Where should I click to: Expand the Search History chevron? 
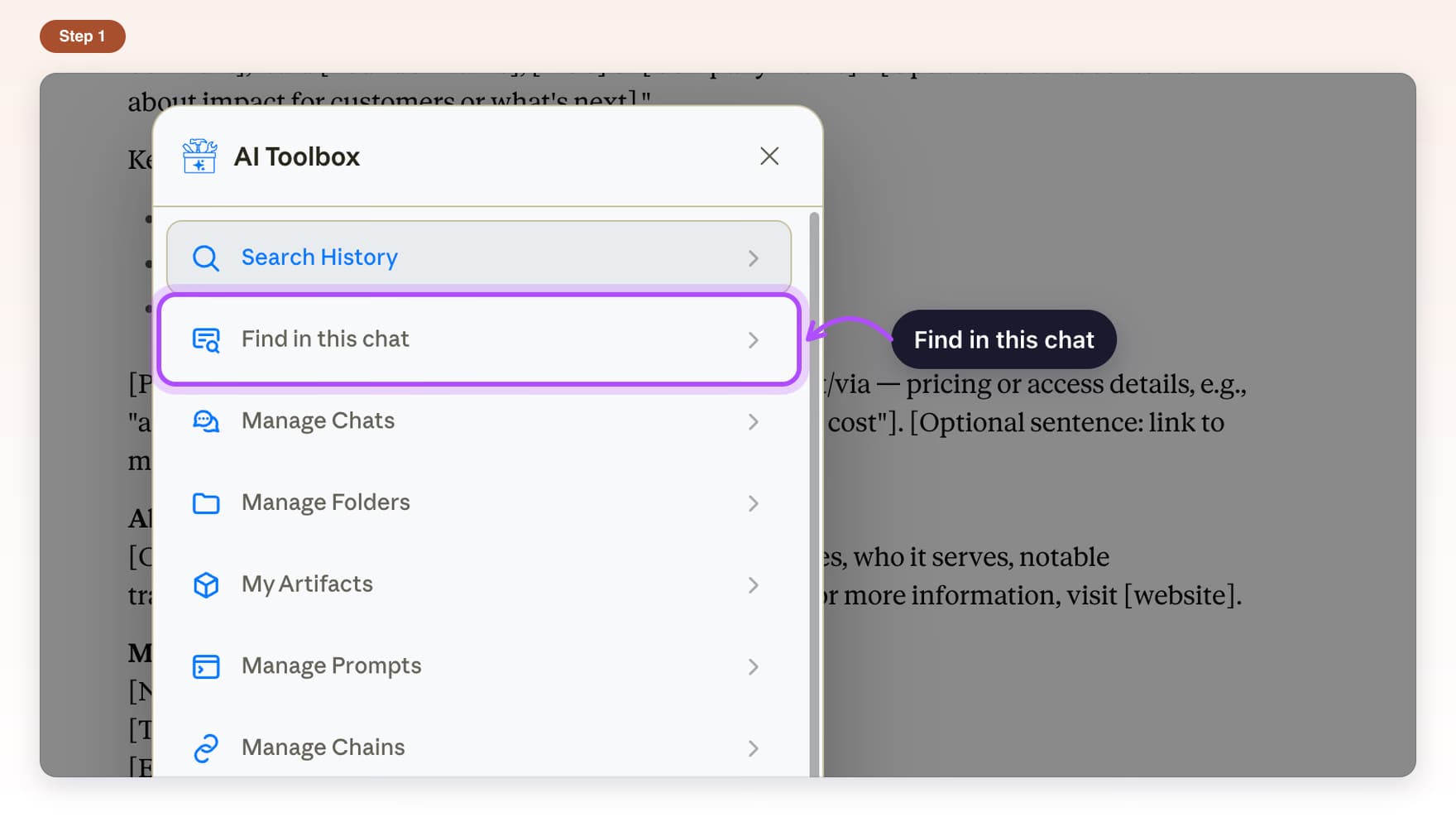pyautogui.click(x=754, y=258)
